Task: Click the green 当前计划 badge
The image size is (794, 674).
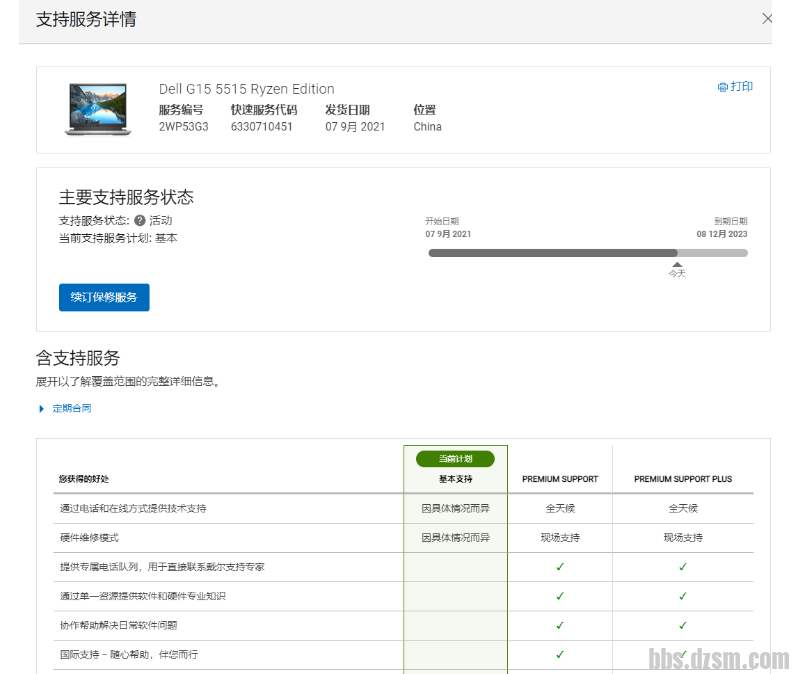Action: click(x=455, y=458)
